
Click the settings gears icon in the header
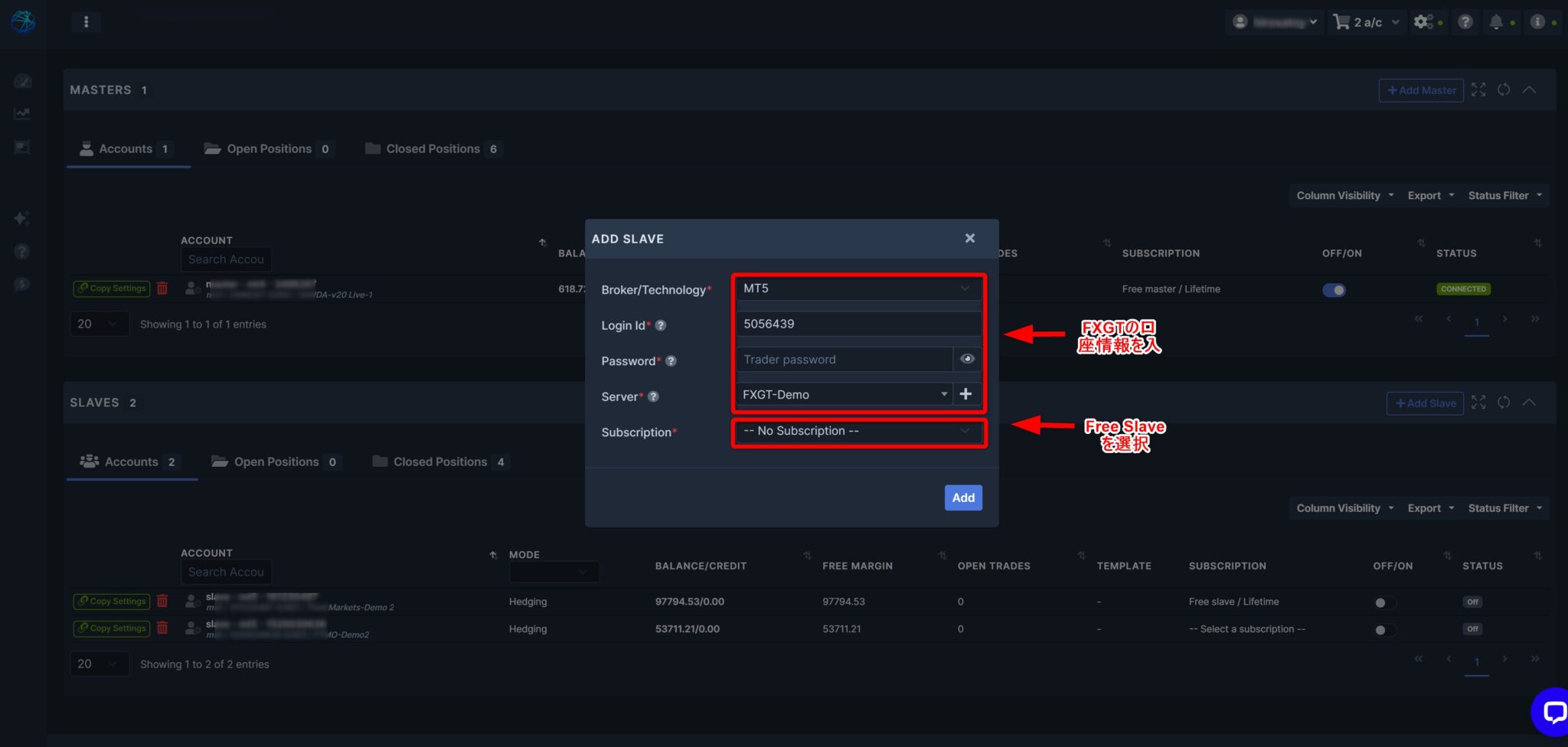pos(1423,21)
